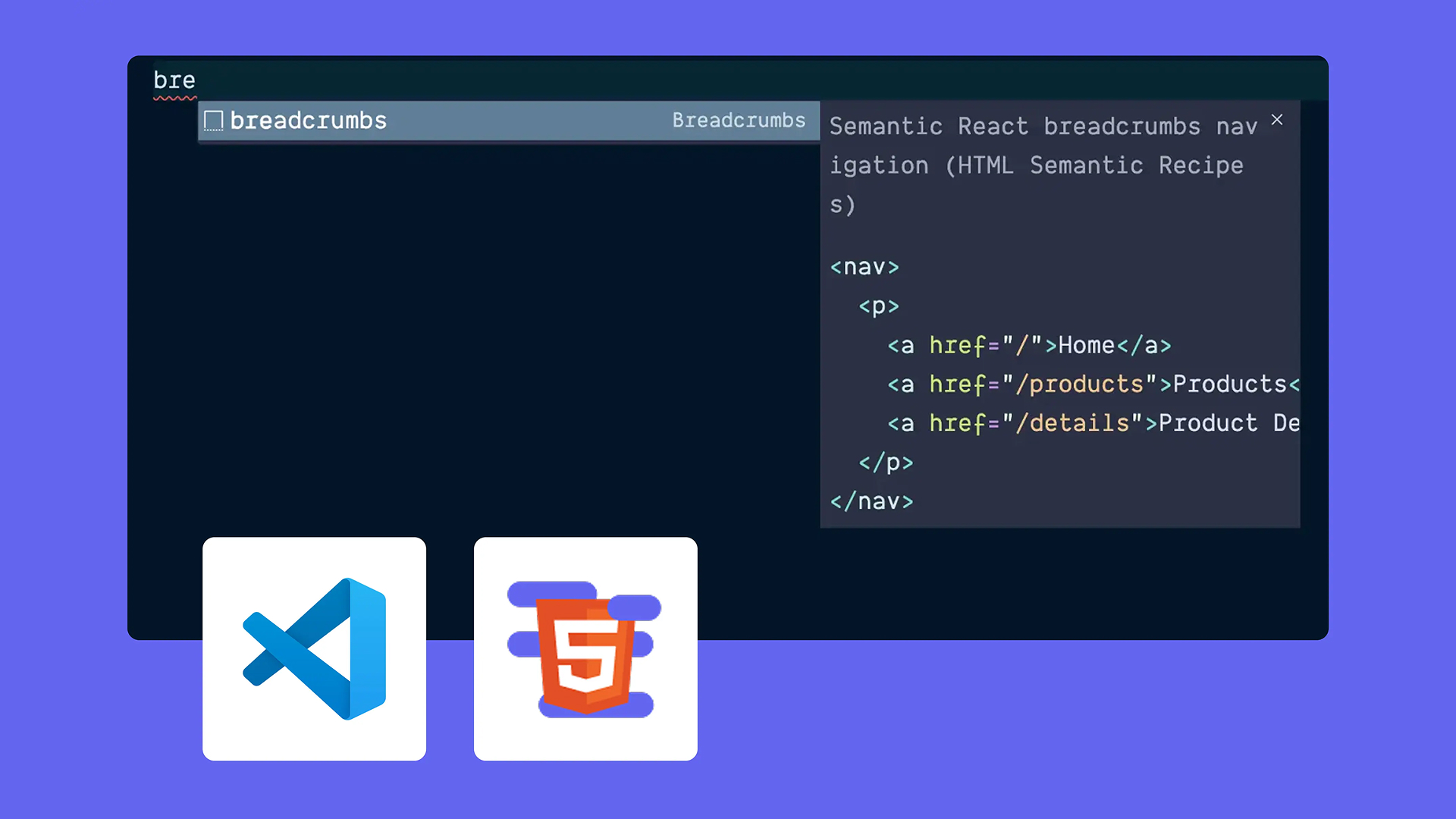
Task: Click the HTML5 logo tile
Action: pos(585,648)
